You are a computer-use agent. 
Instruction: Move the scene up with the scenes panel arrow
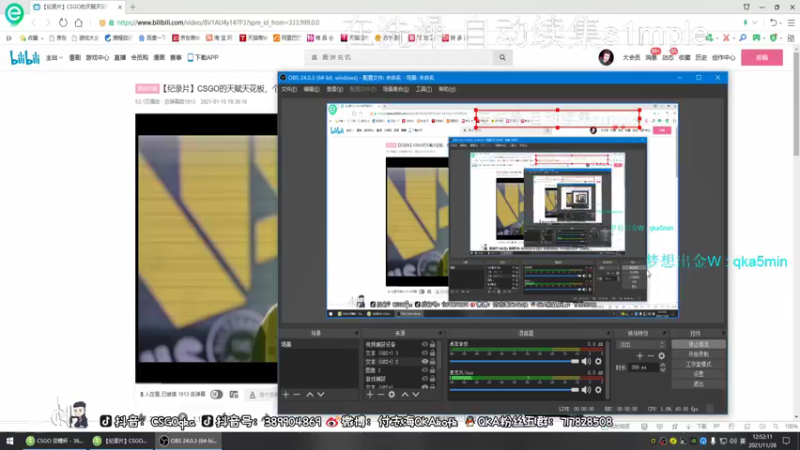[x=310, y=394]
